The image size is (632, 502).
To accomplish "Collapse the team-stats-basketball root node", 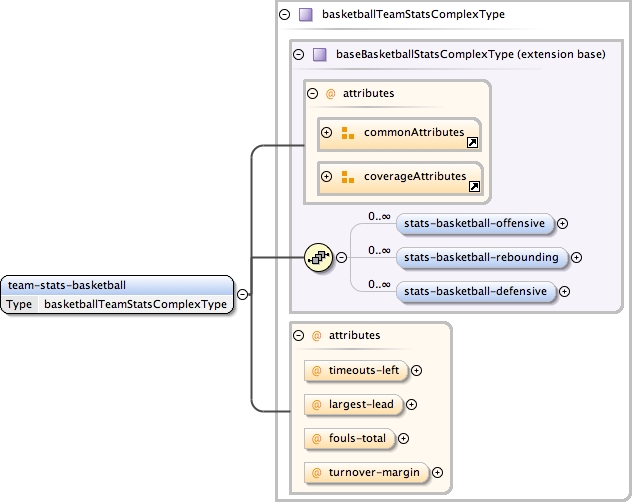I will point(243,294).
